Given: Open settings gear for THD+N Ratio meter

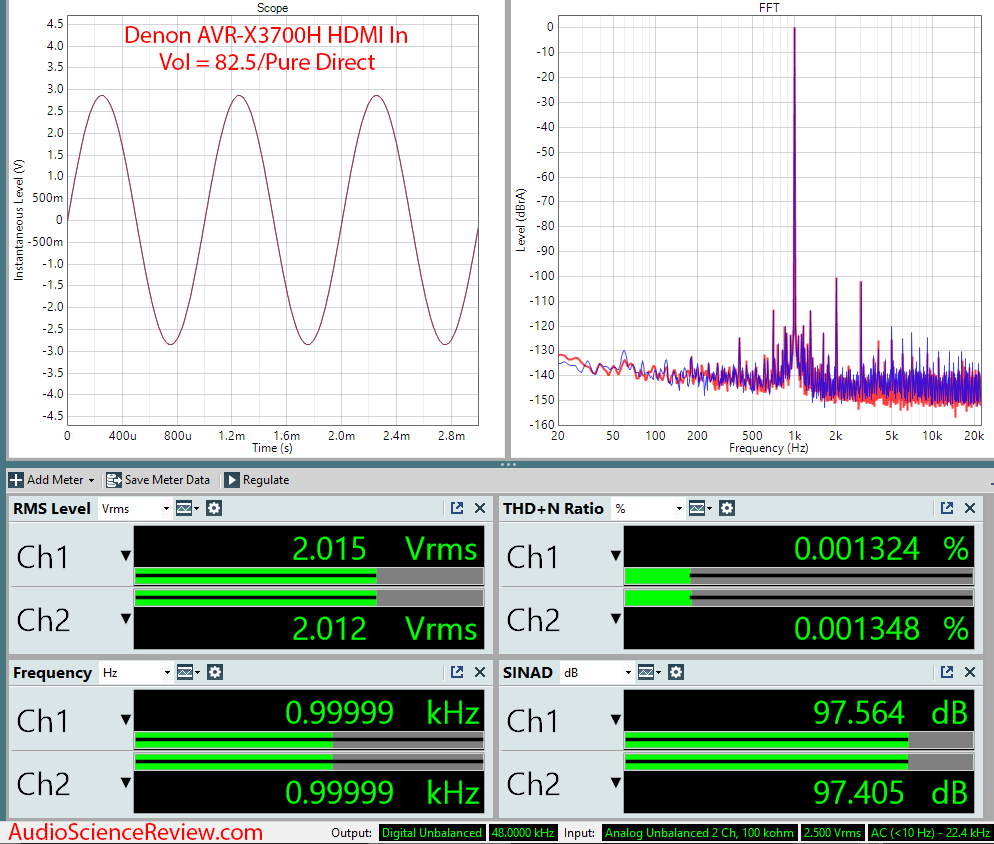Looking at the screenshot, I should [727, 509].
